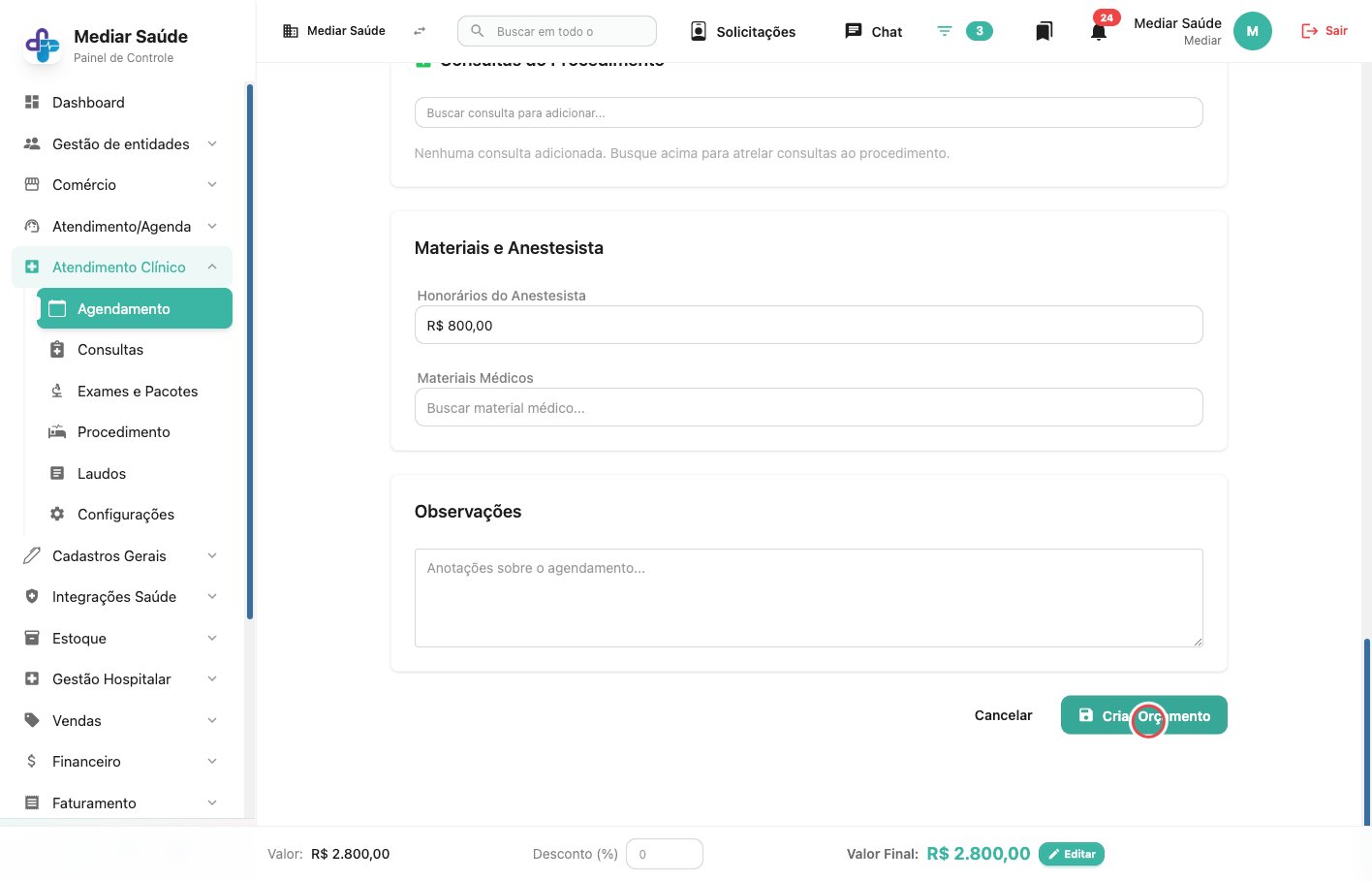Click the M user avatar
The image size is (1372, 881).
(x=1252, y=31)
